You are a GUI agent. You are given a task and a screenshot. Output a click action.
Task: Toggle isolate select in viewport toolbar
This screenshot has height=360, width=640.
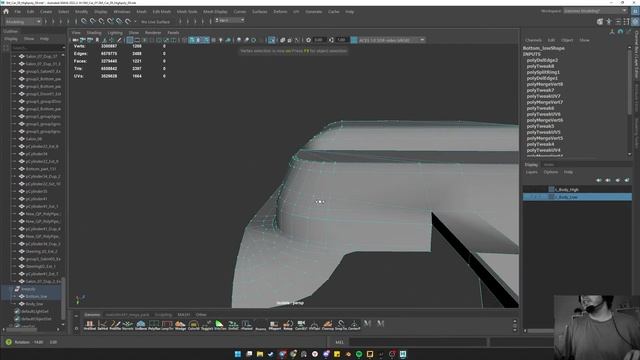(271, 40)
